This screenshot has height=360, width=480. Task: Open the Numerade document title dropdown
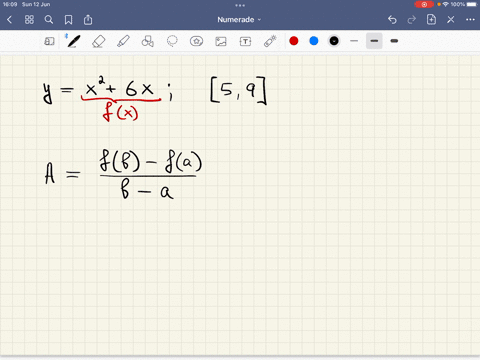[239, 20]
